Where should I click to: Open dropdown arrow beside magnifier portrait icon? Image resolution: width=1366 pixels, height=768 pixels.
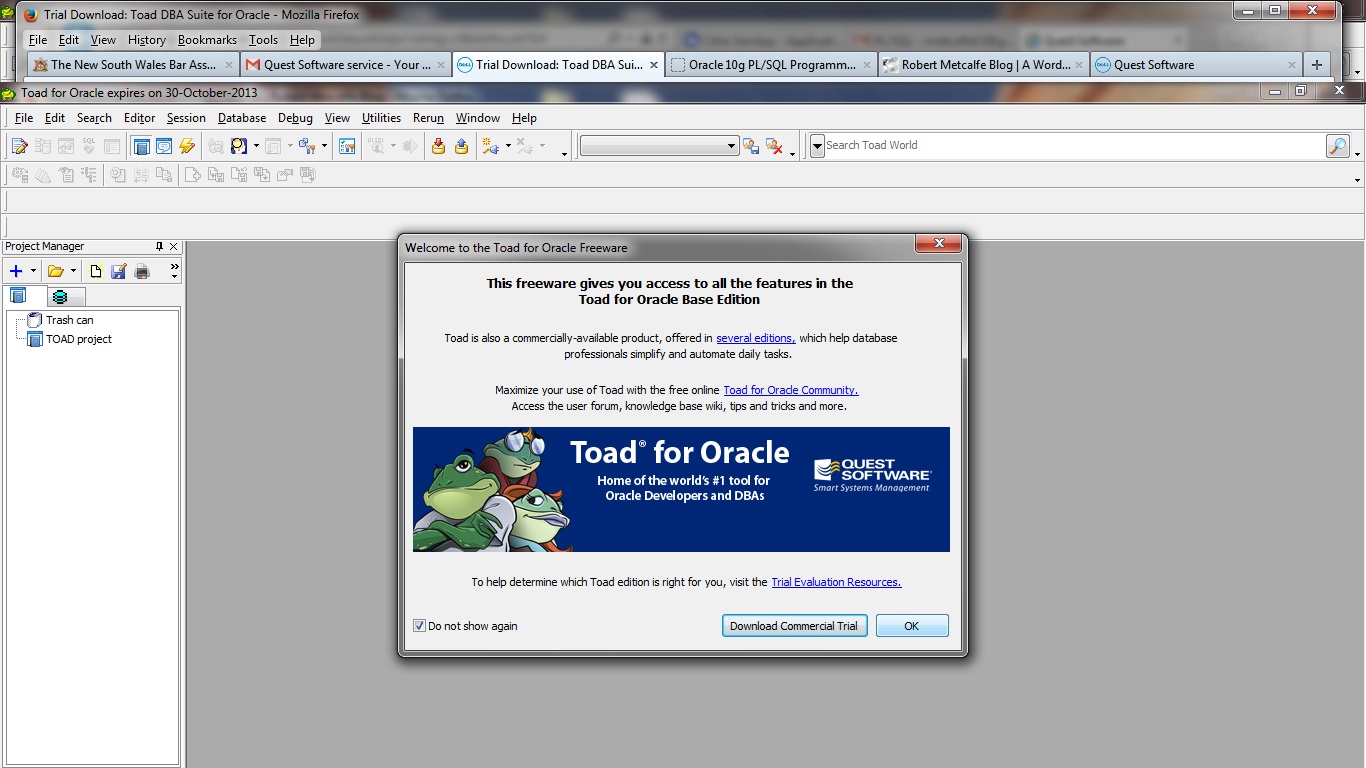coord(256,146)
